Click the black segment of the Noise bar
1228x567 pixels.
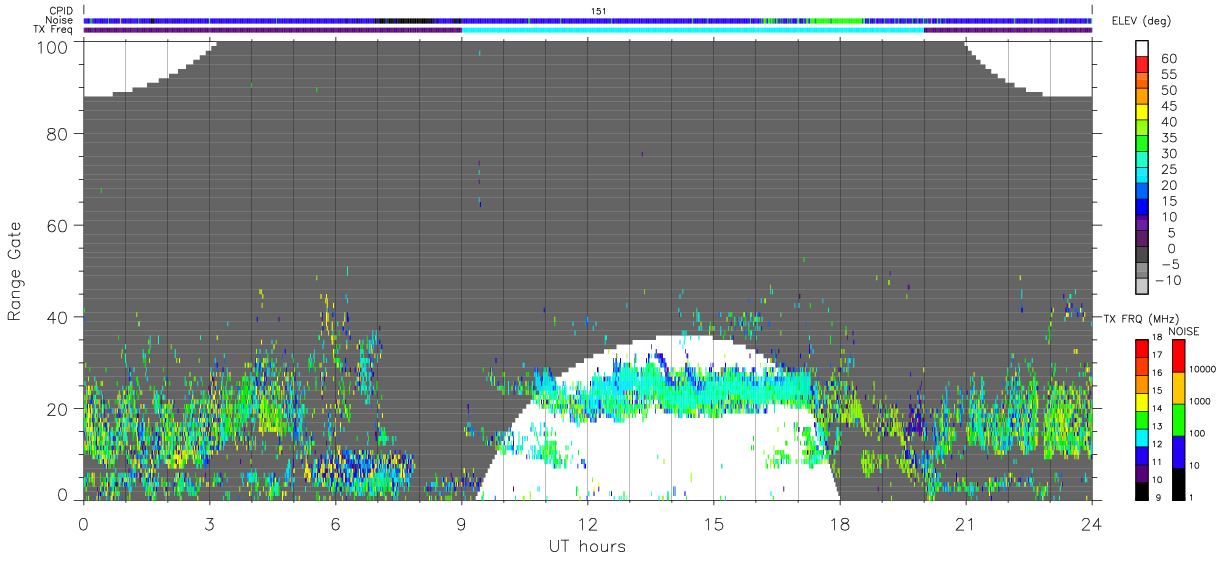click(404, 20)
